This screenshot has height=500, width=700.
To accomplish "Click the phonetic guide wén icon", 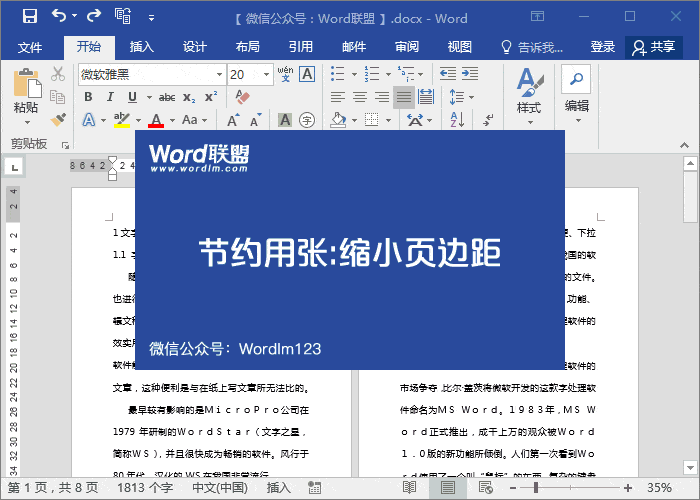I will tap(285, 74).
